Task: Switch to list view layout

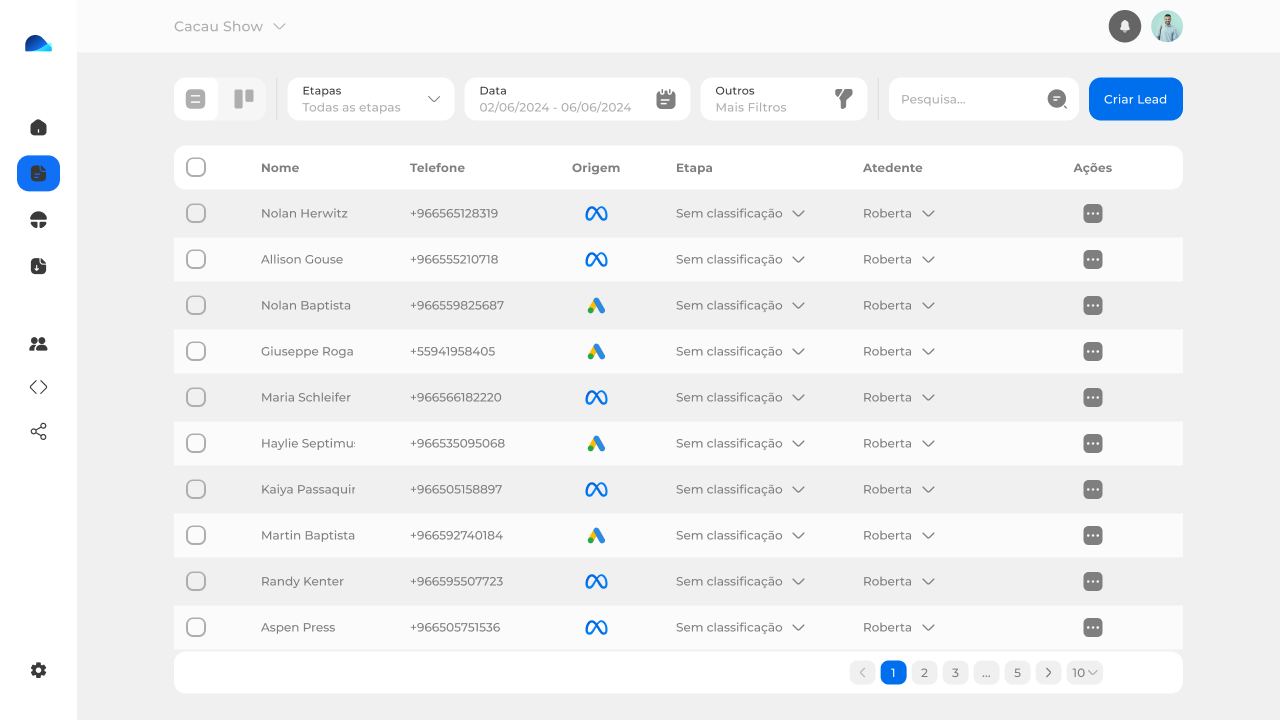Action: (x=196, y=99)
